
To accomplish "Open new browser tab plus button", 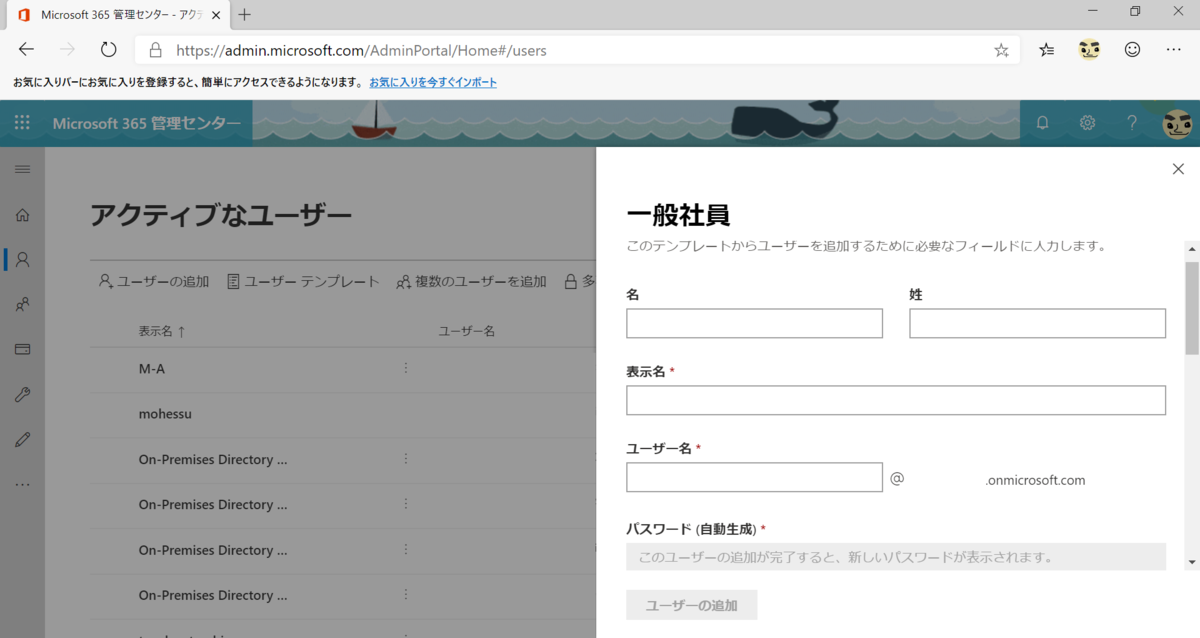I will pos(245,15).
